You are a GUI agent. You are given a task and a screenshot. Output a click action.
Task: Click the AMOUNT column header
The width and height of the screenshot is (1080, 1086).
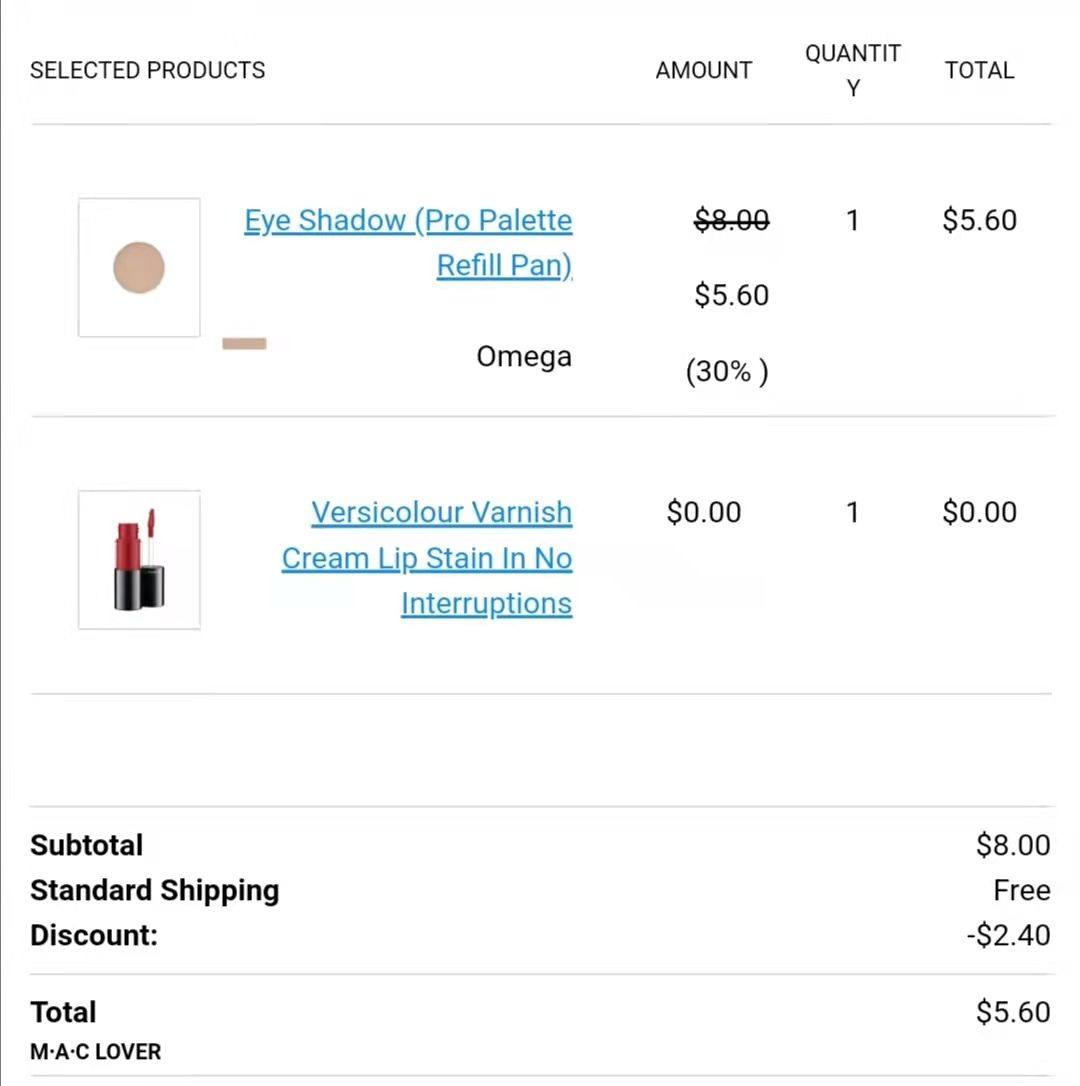(704, 70)
